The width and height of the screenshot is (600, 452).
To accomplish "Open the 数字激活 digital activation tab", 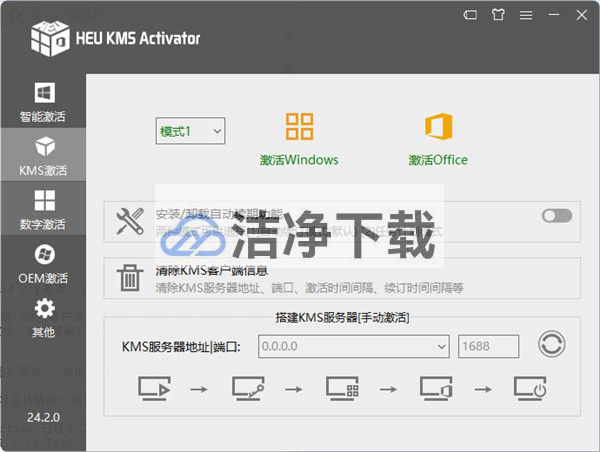I will (43, 209).
